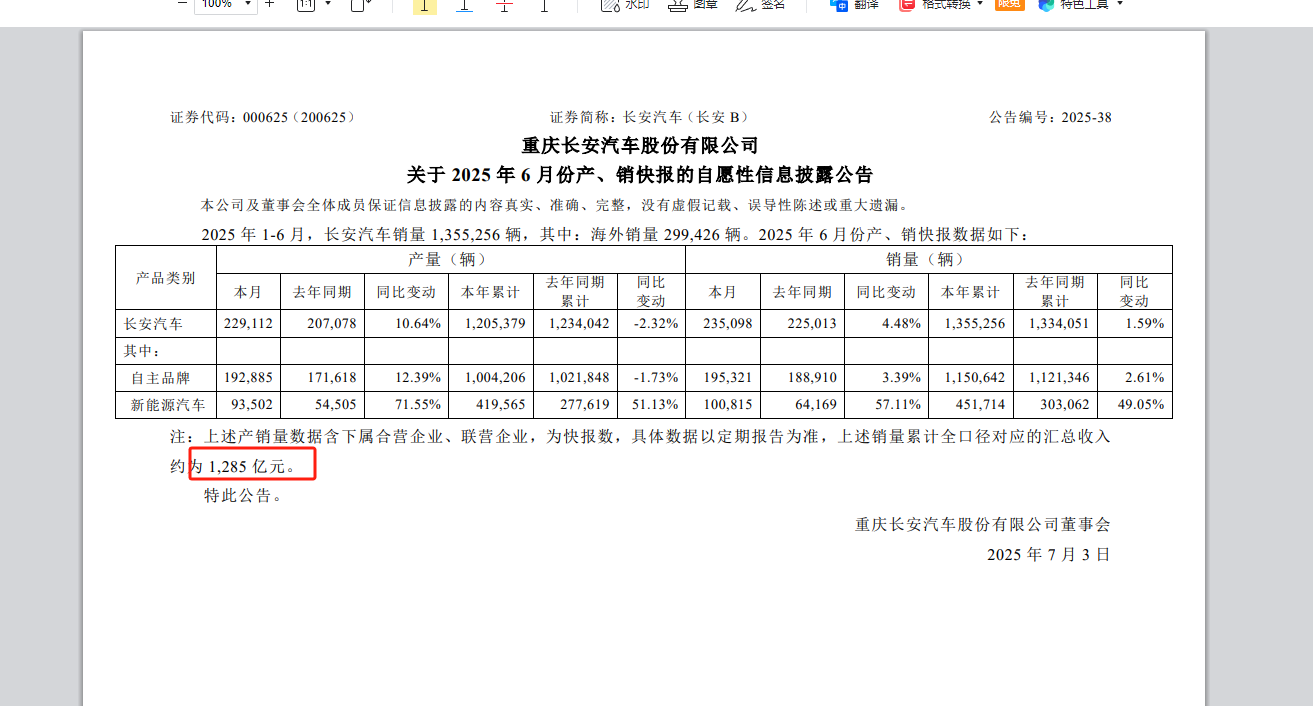Click the 证券简称：长安汽车 text
Image resolution: width=1313 pixels, height=706 pixels.
[x=649, y=118]
